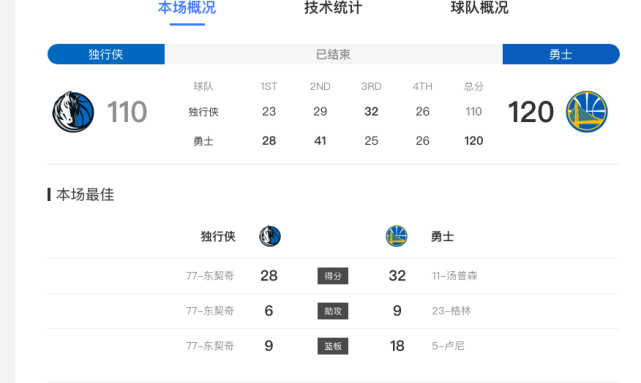Click the 助攻 stat label badge
Viewport: 641px width, 383px height.
click(x=333, y=311)
